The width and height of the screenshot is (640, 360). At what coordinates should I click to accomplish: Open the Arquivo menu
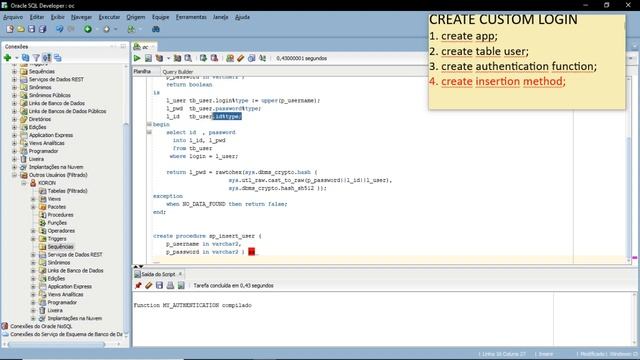(x=13, y=17)
